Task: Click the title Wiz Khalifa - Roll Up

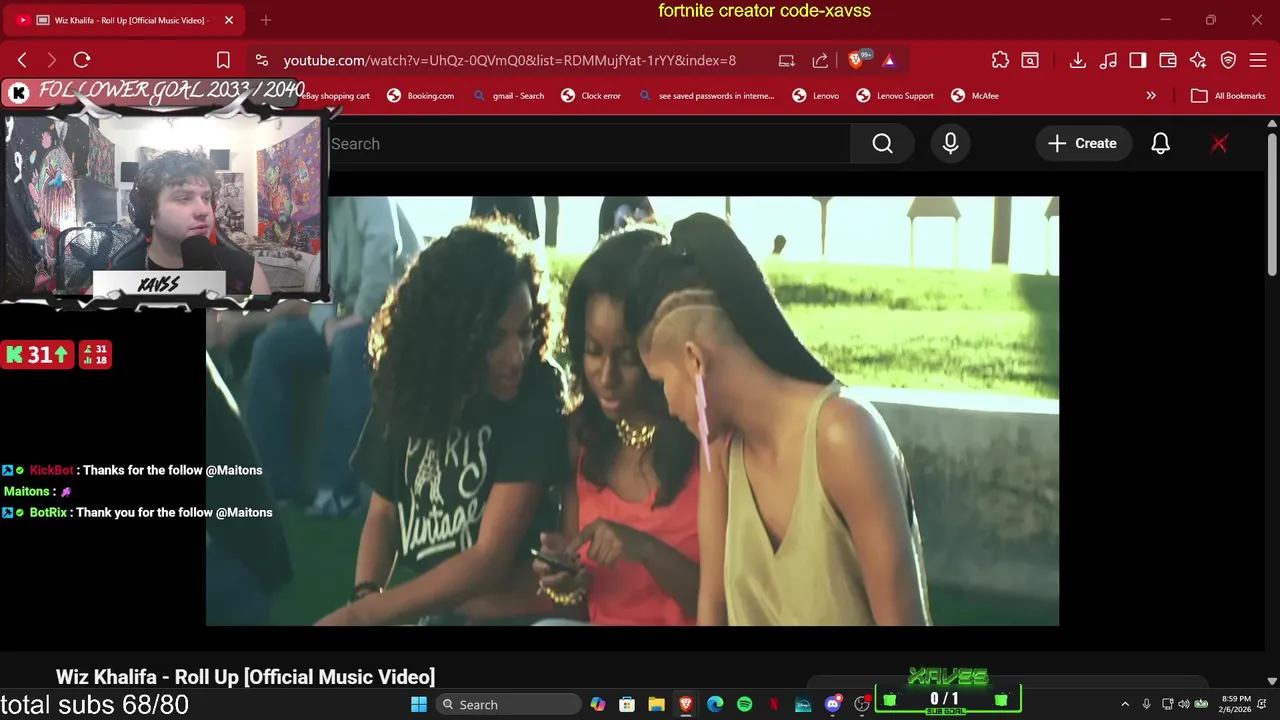Action: 245,677
